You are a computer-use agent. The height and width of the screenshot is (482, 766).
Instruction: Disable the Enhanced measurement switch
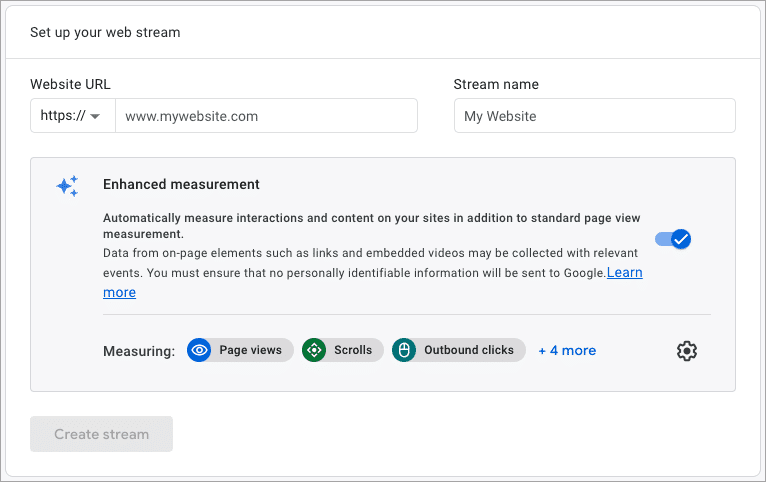(x=673, y=239)
